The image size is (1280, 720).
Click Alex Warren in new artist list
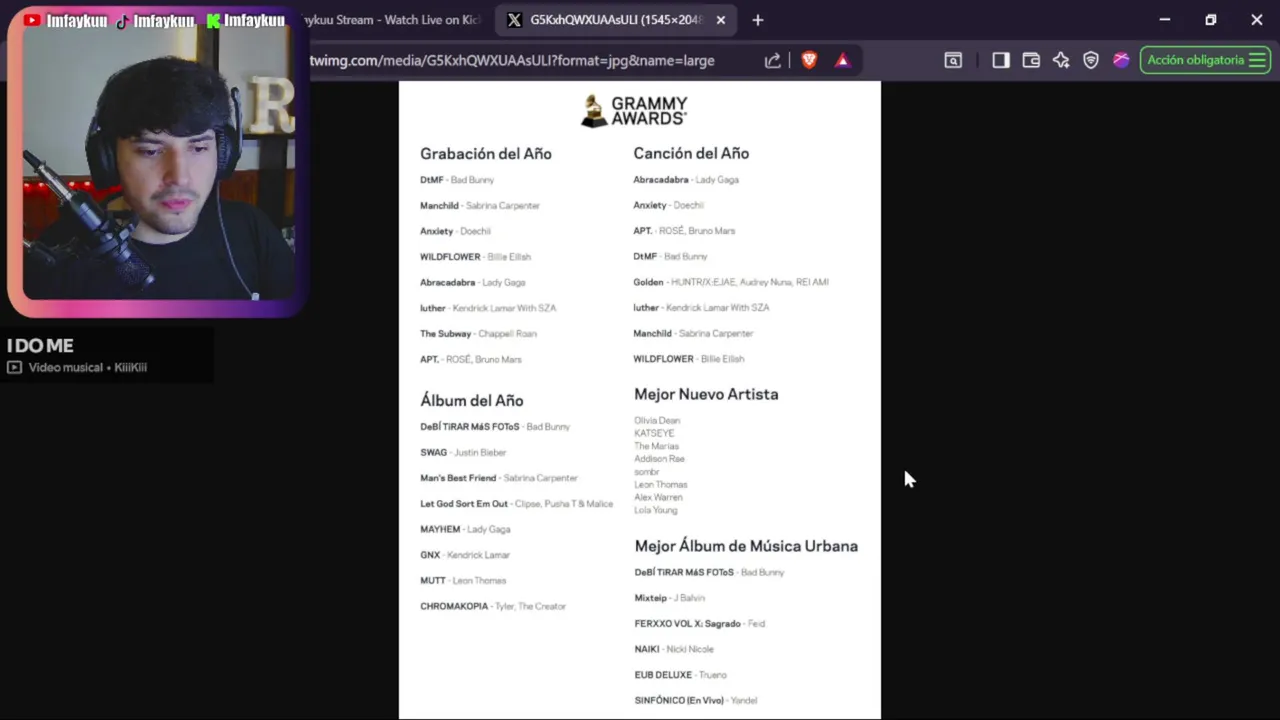[658, 497]
